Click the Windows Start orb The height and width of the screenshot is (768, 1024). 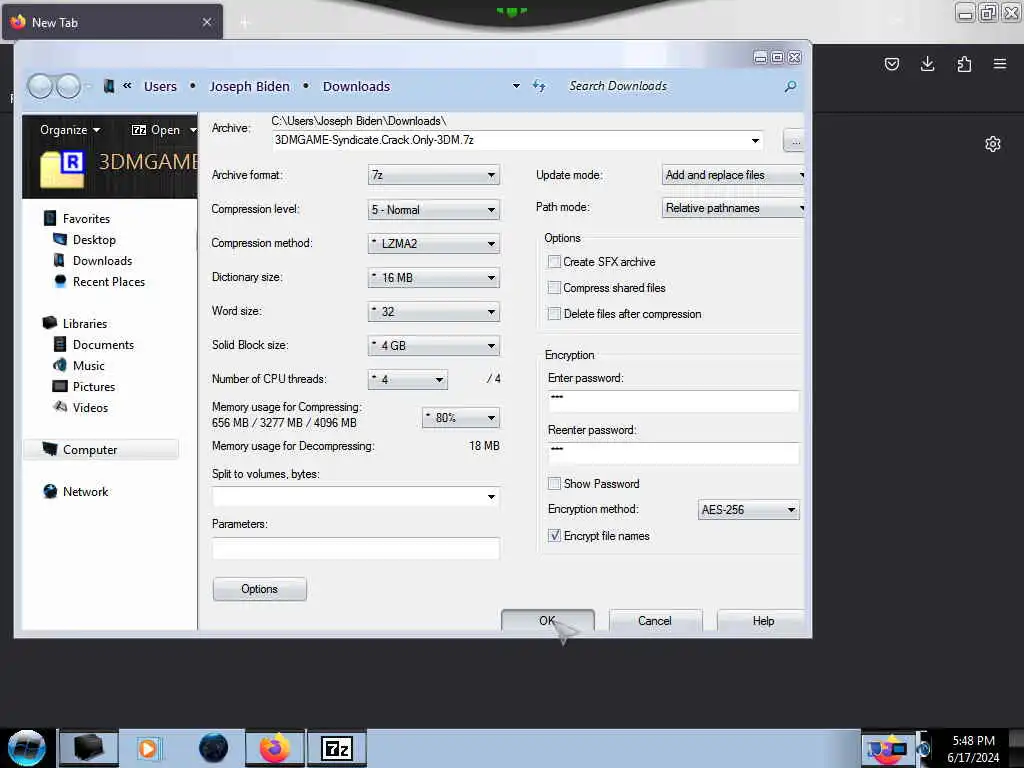[26, 748]
